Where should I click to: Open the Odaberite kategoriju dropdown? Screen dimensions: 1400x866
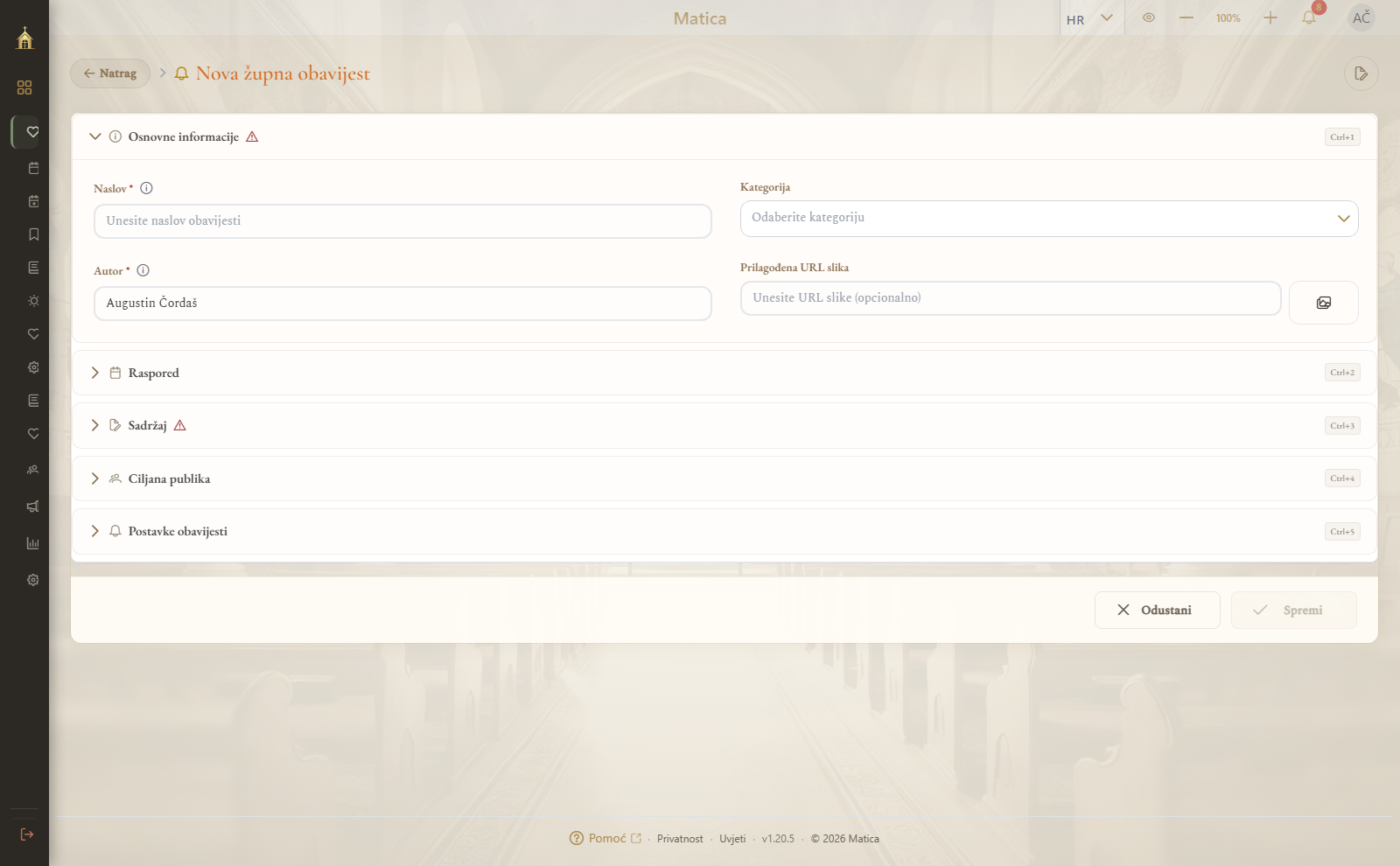coord(1048,219)
